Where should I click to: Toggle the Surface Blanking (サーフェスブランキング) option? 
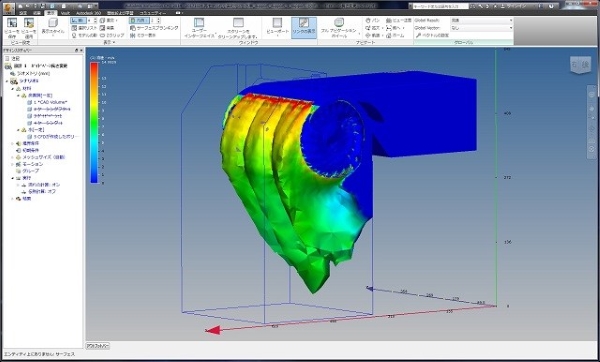click(x=154, y=28)
